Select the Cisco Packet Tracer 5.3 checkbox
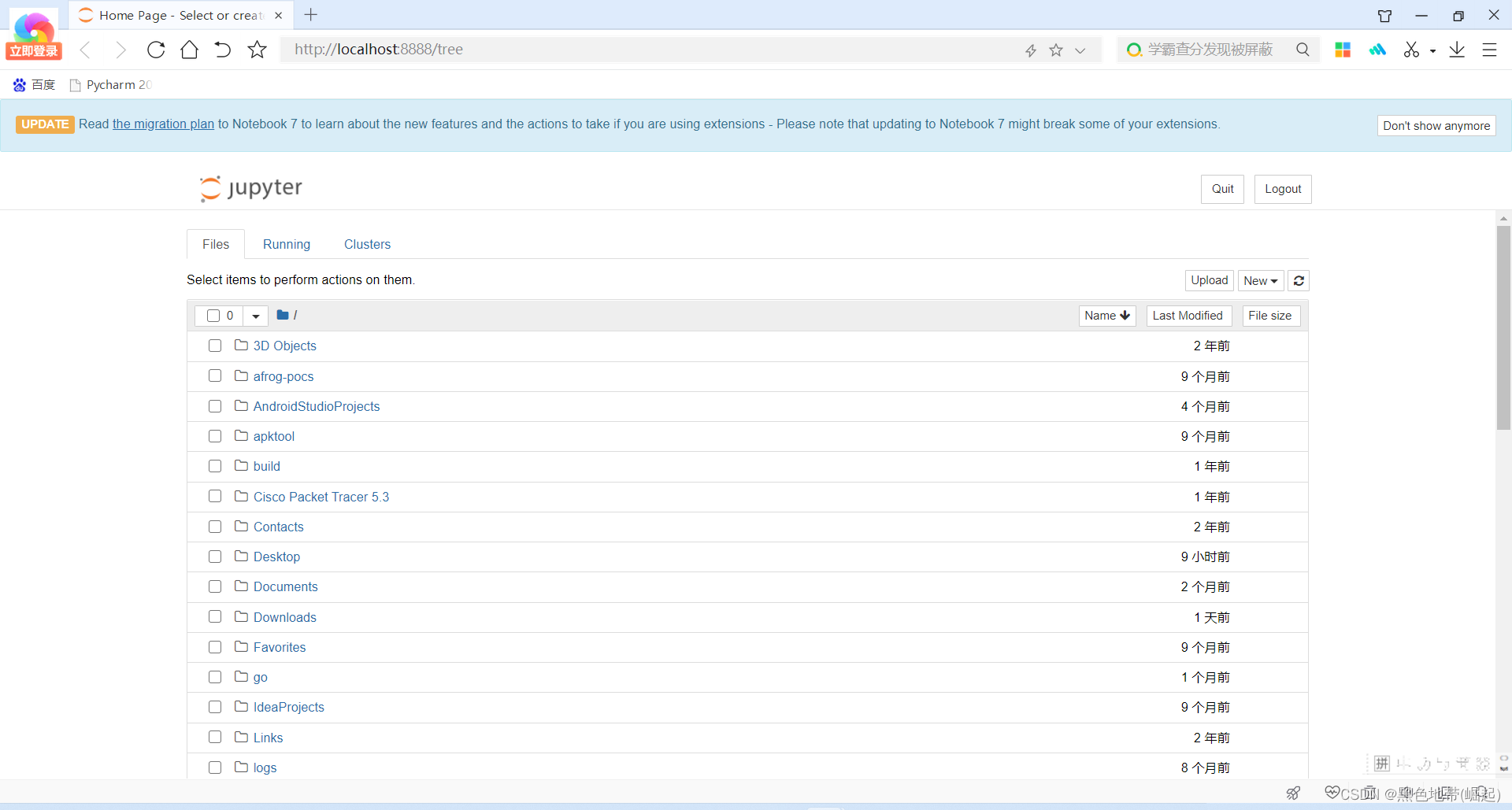1512x810 pixels. pos(215,496)
